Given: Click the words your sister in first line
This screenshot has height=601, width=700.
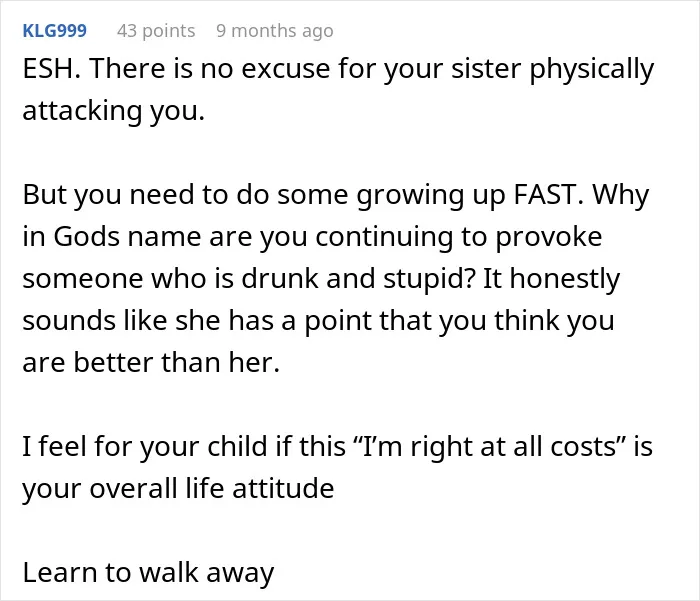Looking at the screenshot, I should click(453, 69).
